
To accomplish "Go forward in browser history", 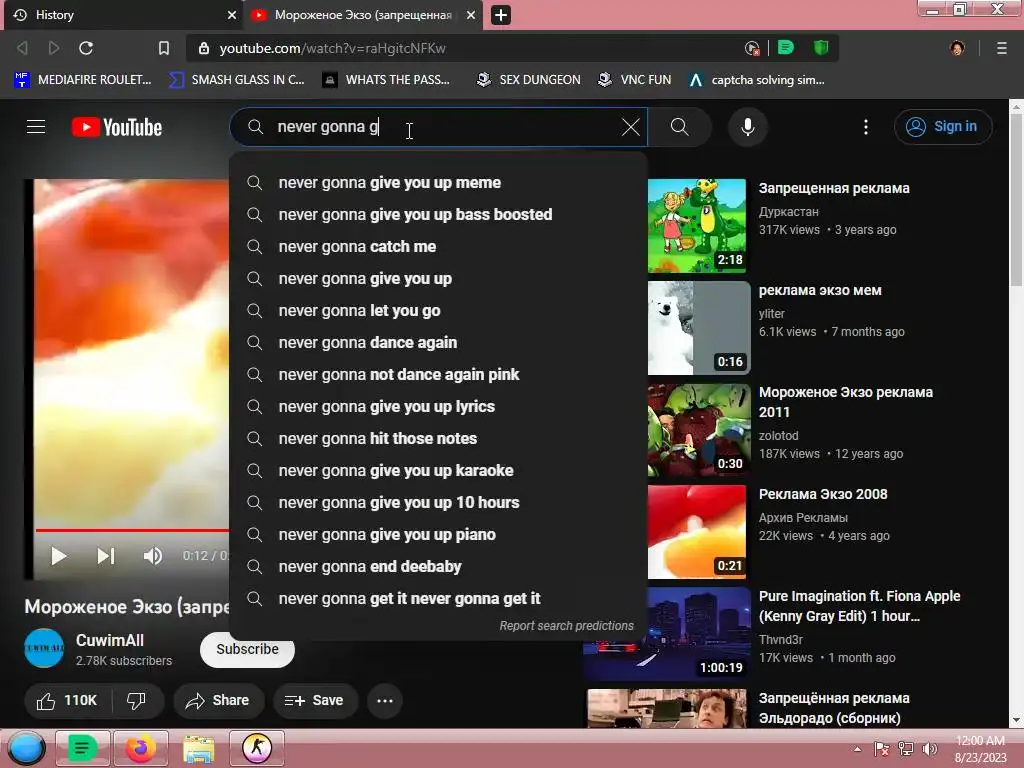I will point(54,48).
